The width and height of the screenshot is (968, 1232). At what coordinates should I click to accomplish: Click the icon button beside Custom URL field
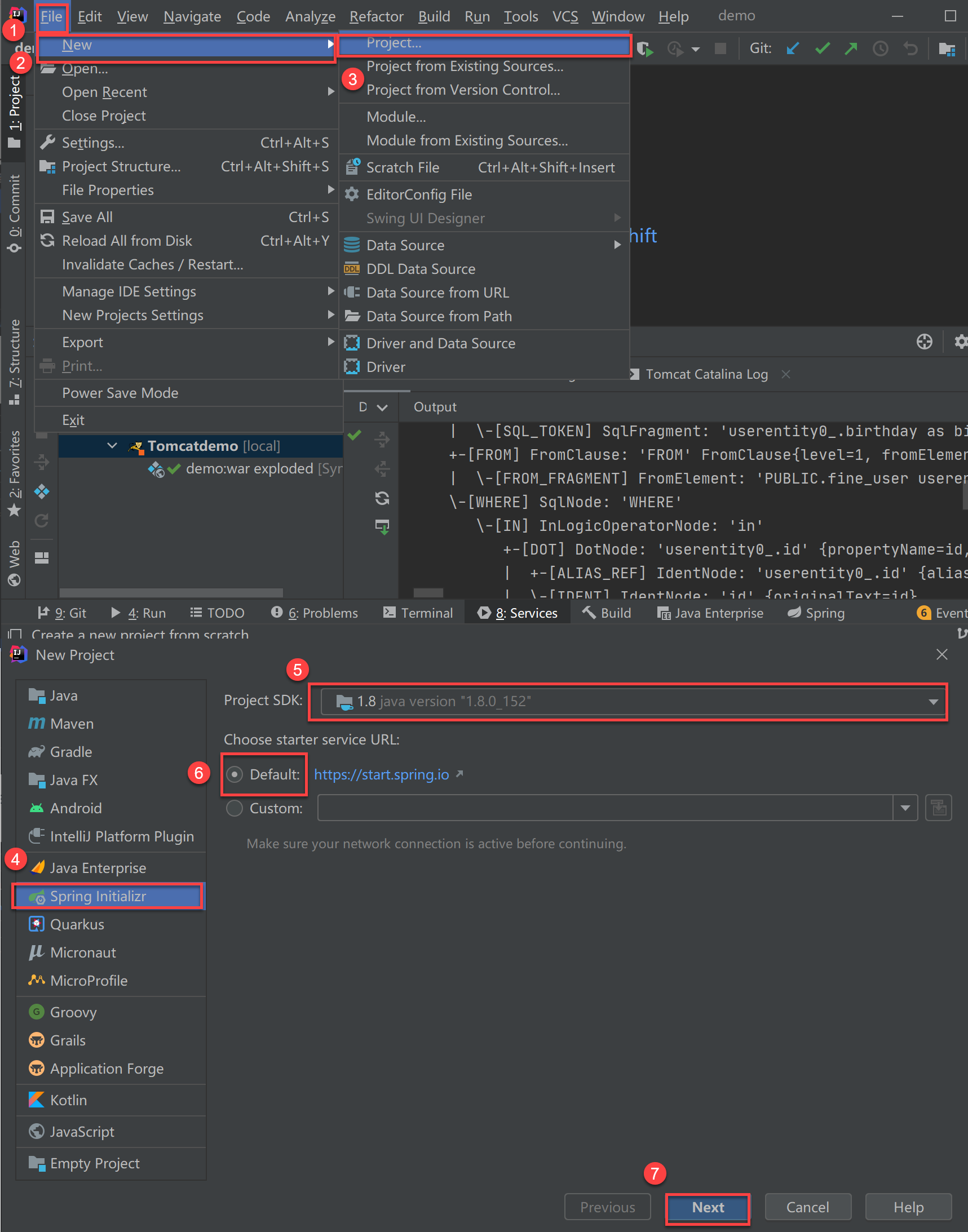(x=939, y=808)
